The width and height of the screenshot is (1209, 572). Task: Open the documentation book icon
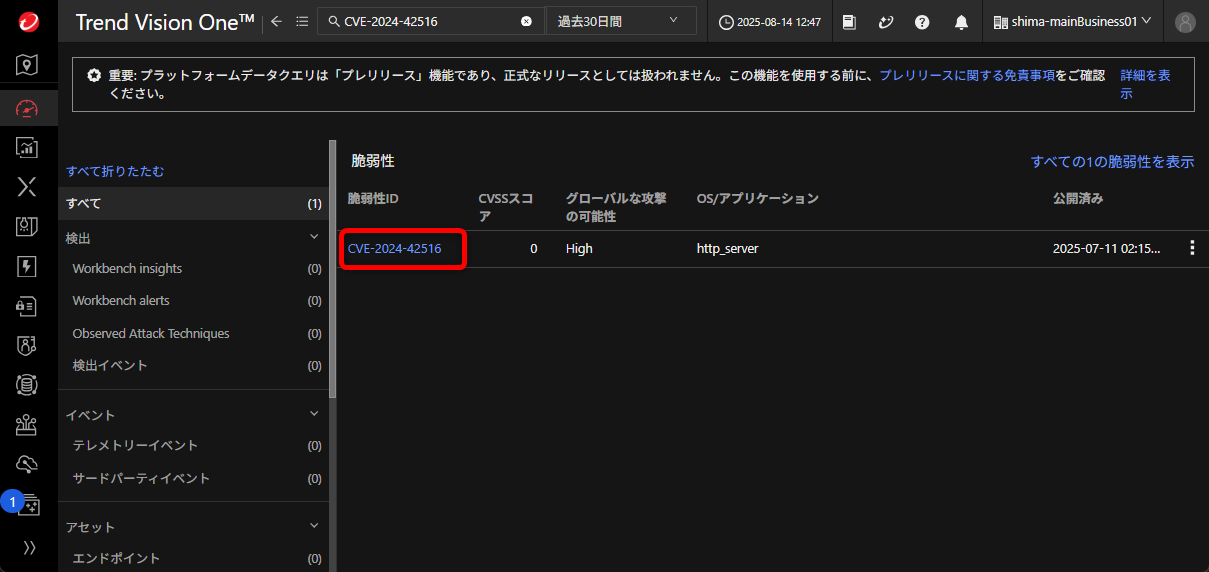click(849, 21)
